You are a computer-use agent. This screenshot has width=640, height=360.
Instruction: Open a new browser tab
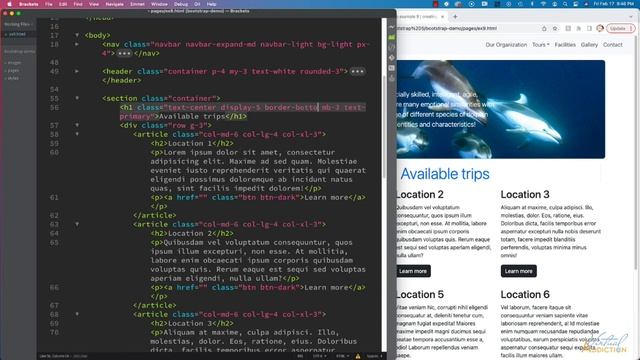click(455, 17)
